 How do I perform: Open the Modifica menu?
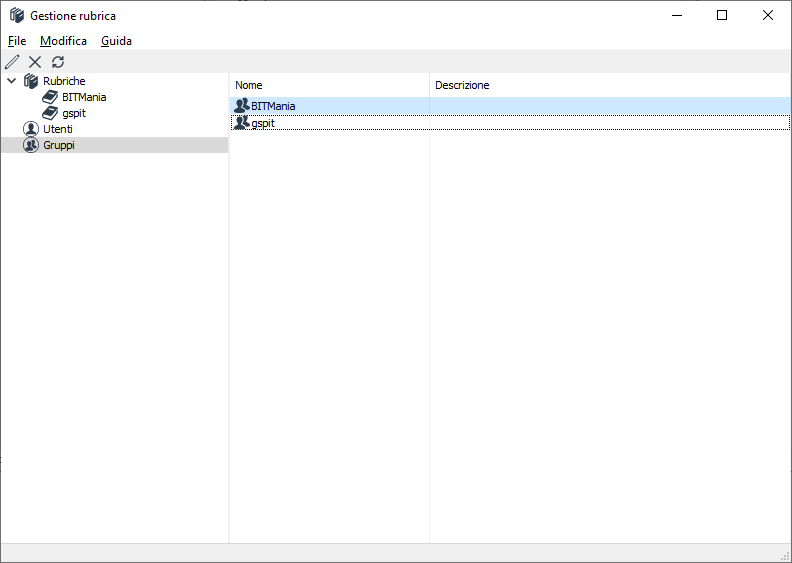click(x=63, y=41)
